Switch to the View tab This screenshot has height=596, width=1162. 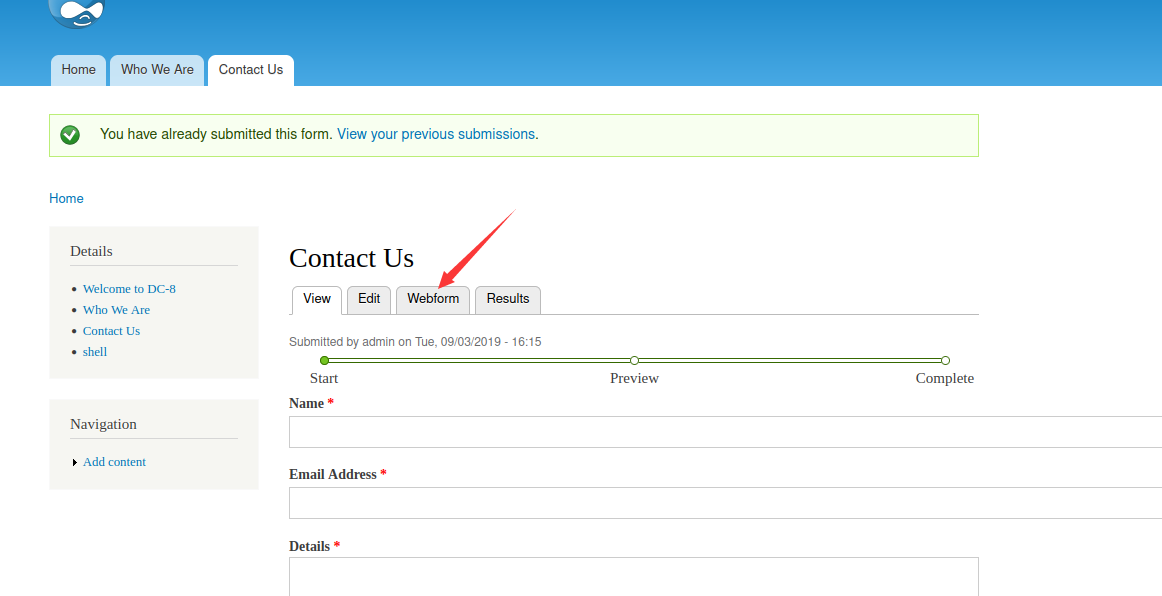click(316, 299)
